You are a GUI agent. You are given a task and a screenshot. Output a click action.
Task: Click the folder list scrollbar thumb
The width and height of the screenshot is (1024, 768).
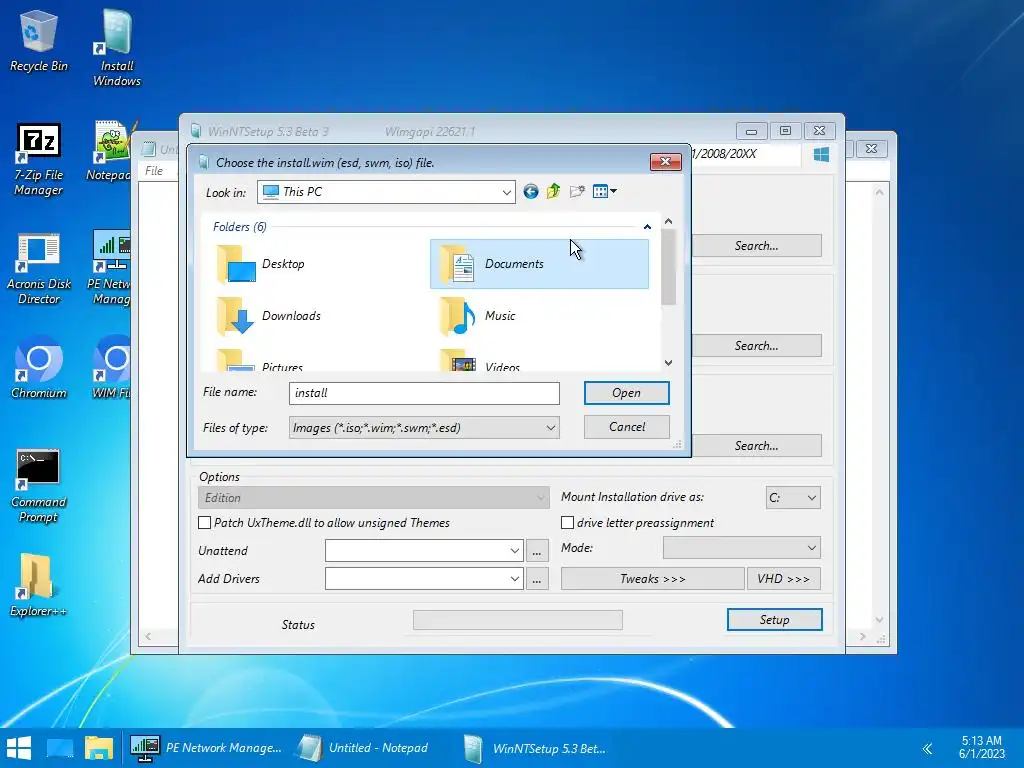coord(668,268)
